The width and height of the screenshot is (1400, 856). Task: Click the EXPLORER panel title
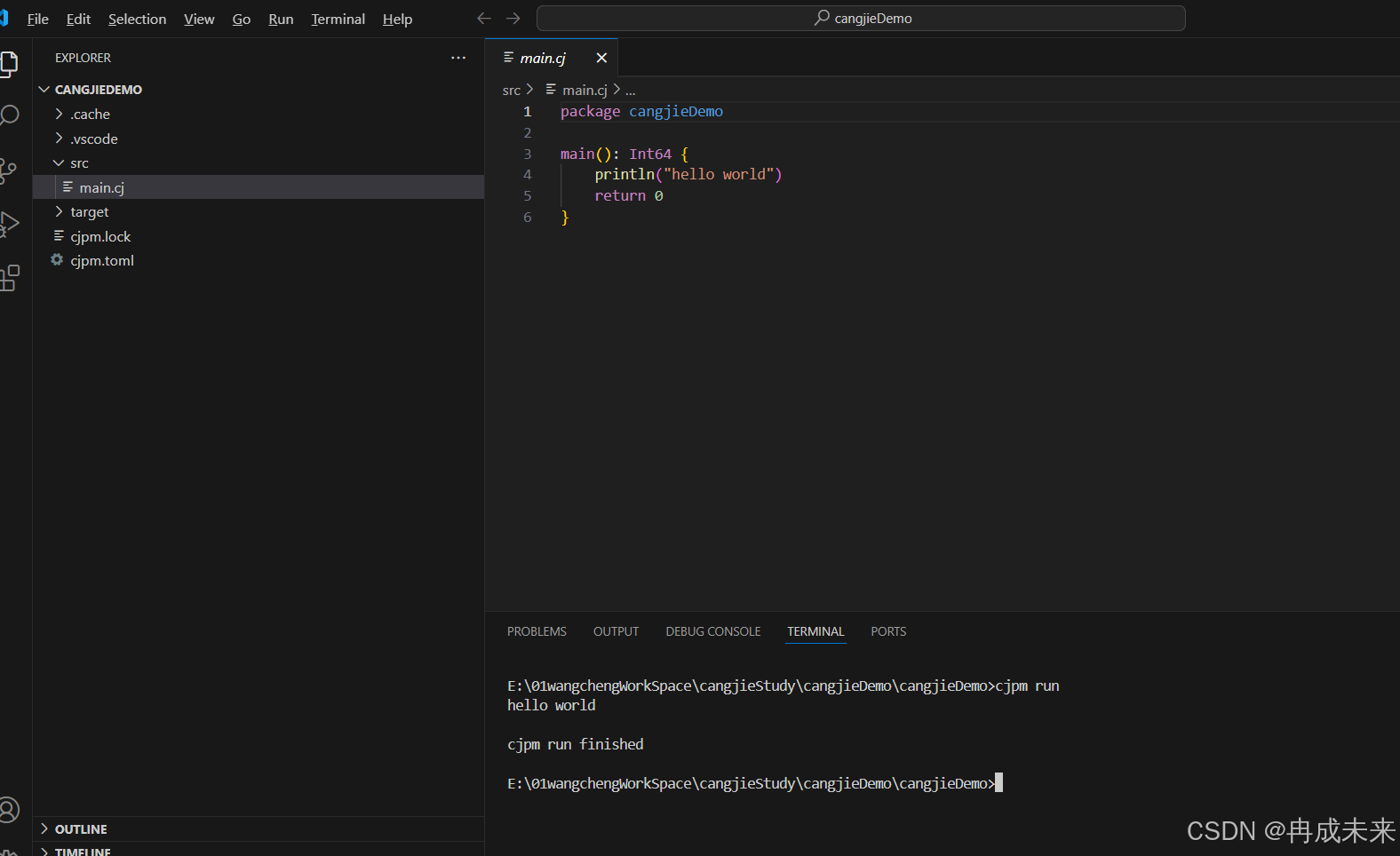[84, 58]
